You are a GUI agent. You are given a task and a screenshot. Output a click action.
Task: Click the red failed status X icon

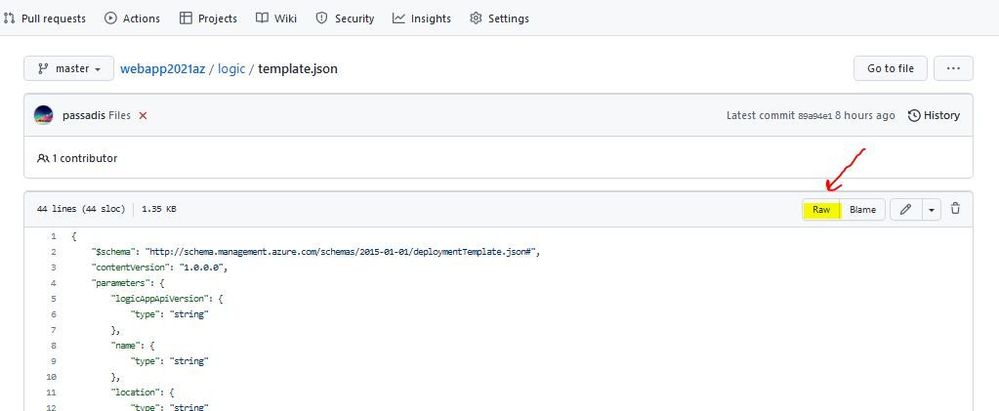(x=143, y=115)
